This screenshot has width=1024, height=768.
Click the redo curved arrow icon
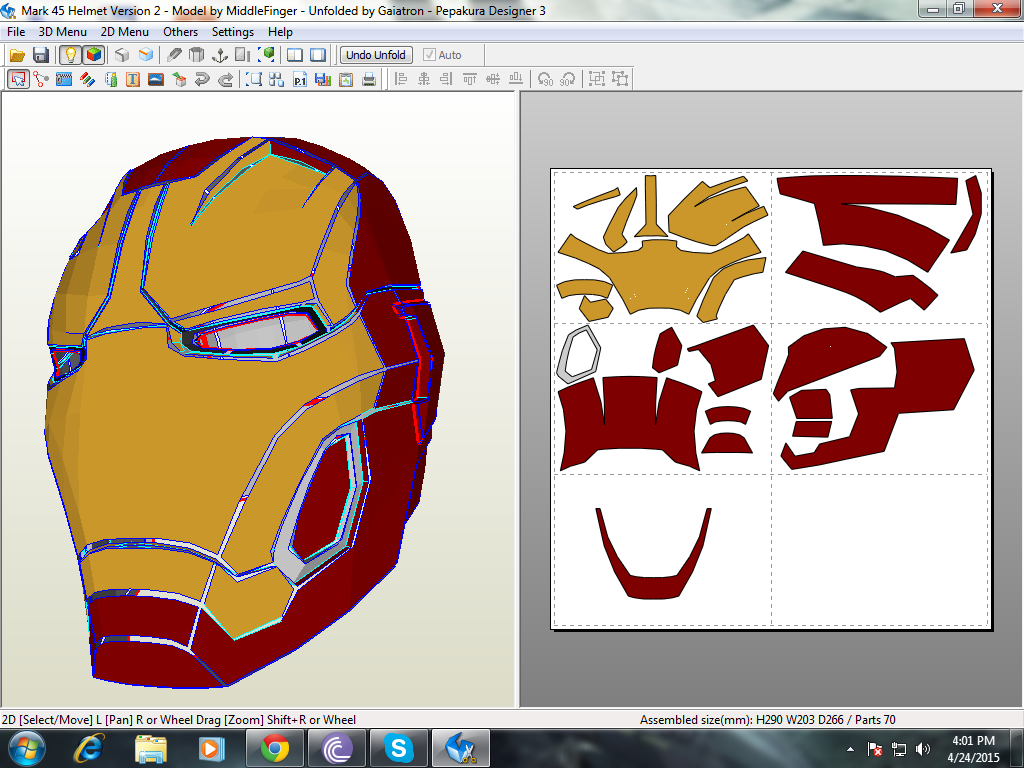coord(225,80)
